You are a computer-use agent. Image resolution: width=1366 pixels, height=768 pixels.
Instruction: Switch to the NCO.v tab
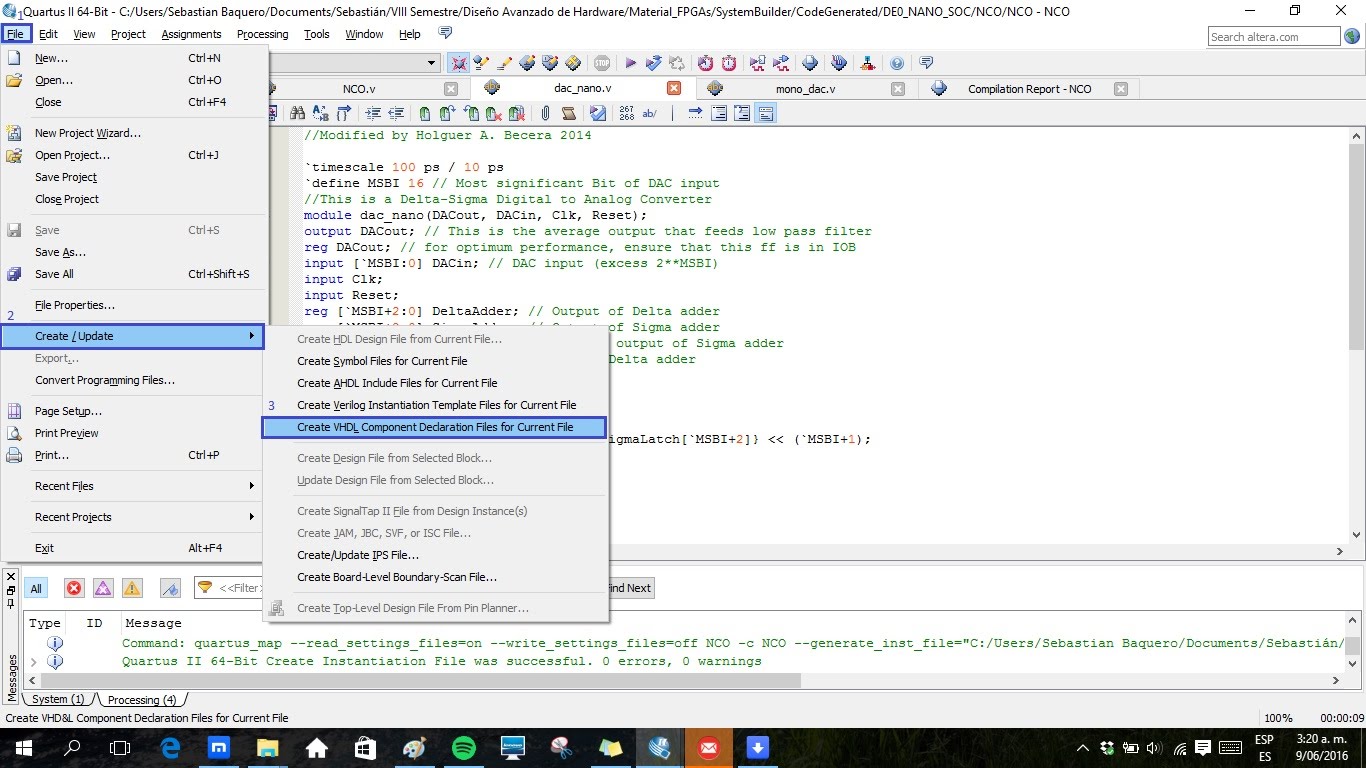coord(359,88)
